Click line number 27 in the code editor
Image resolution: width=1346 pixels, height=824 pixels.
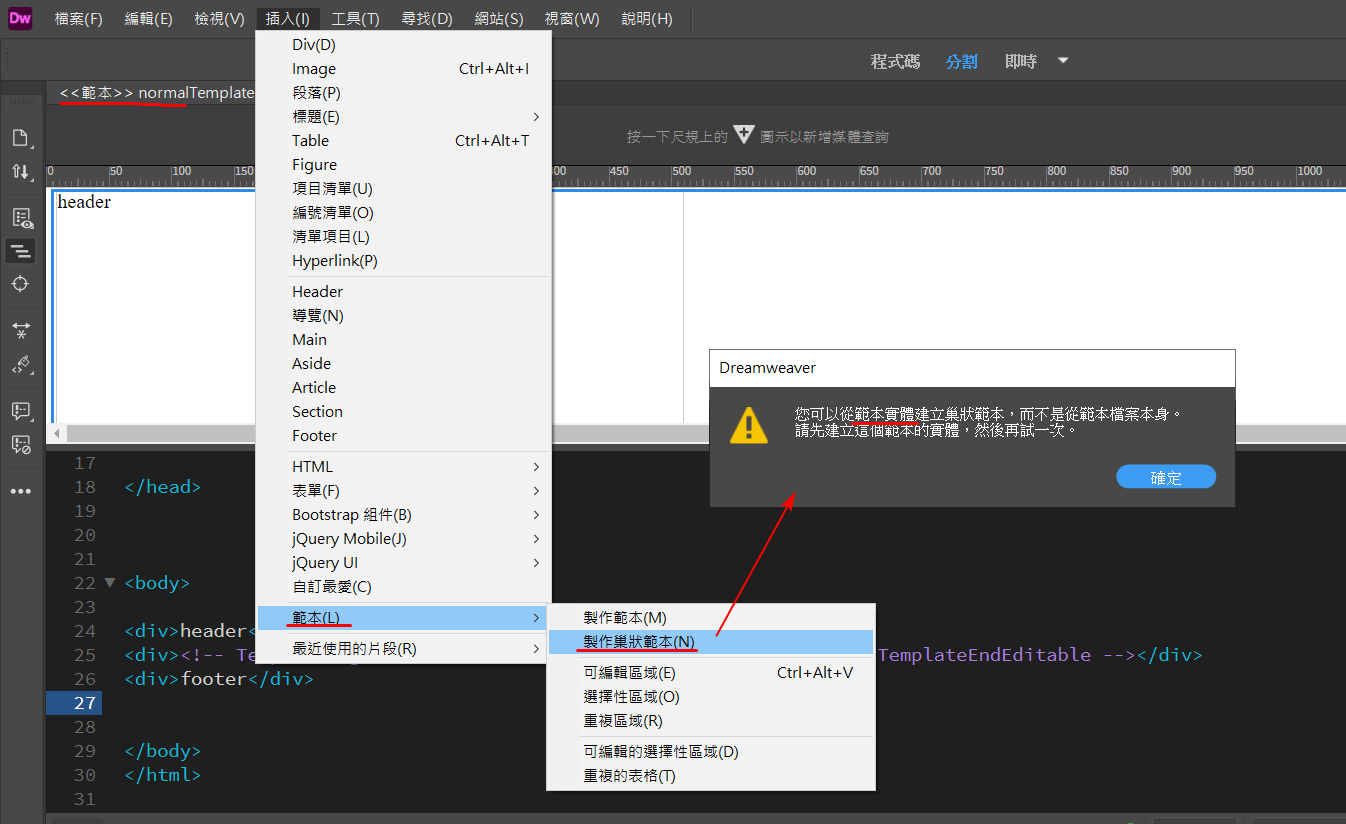[x=85, y=702]
